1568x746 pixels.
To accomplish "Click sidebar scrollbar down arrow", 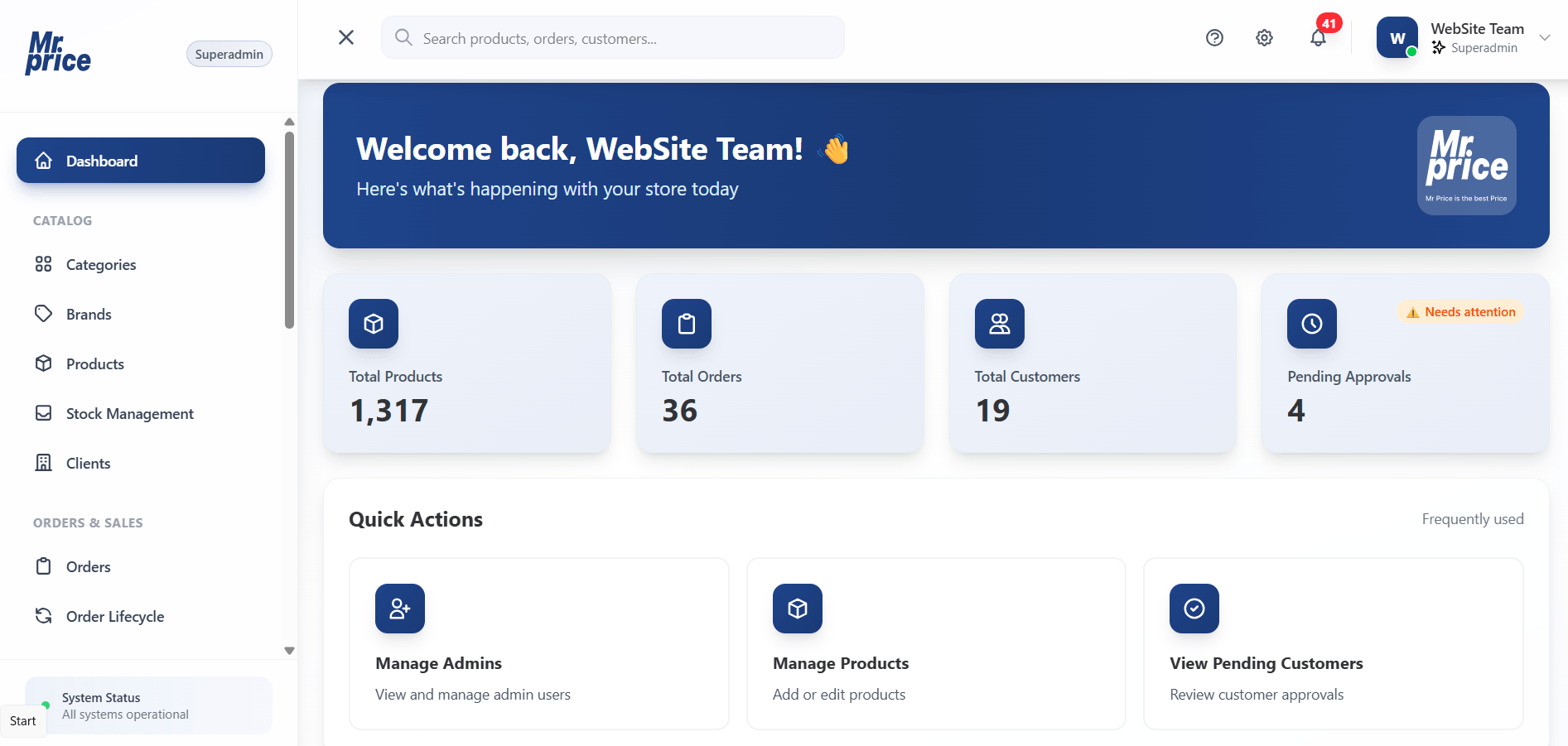I will 289,651.
